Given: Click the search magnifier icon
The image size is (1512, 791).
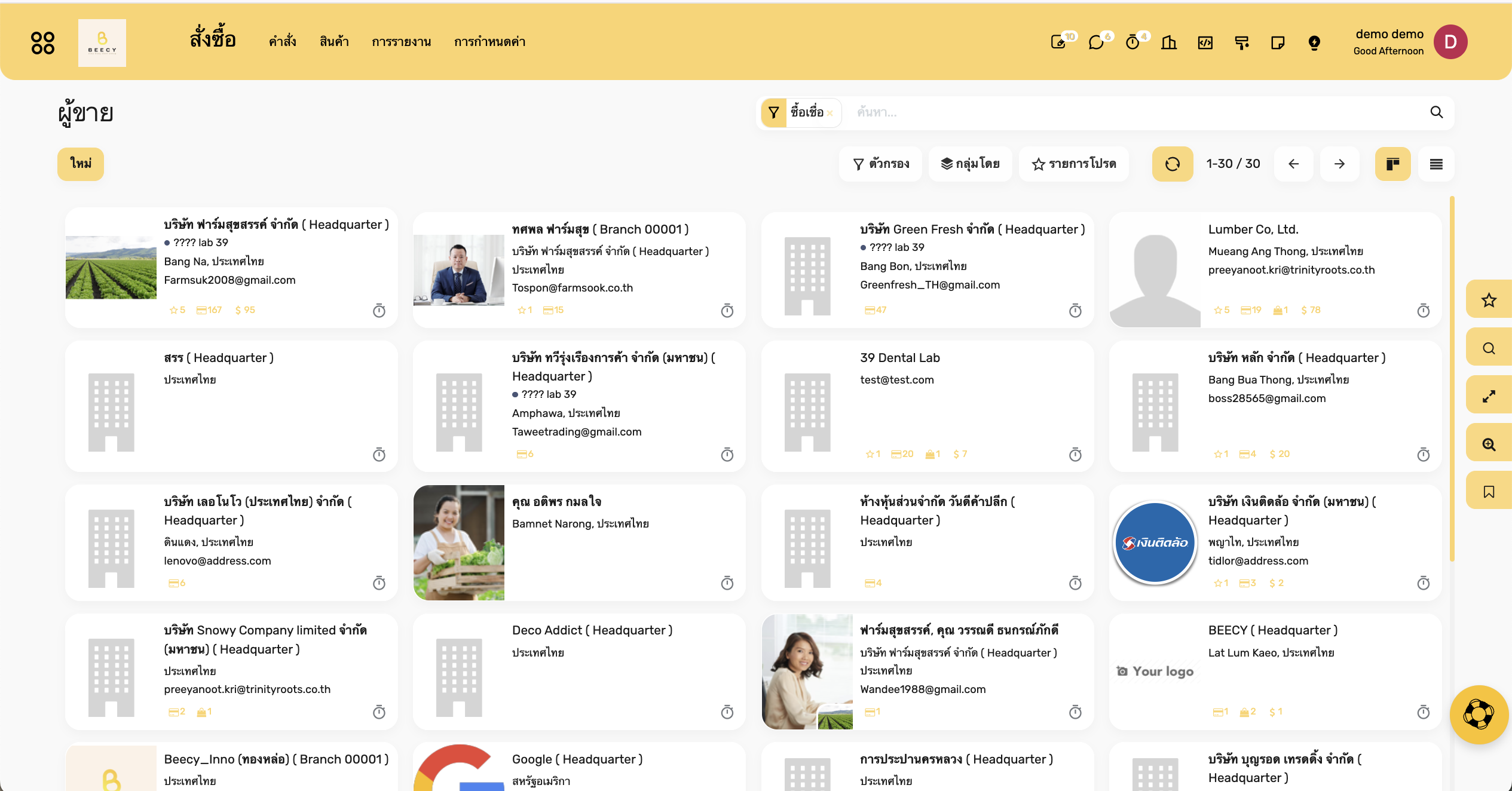Looking at the screenshot, I should coord(1437,112).
